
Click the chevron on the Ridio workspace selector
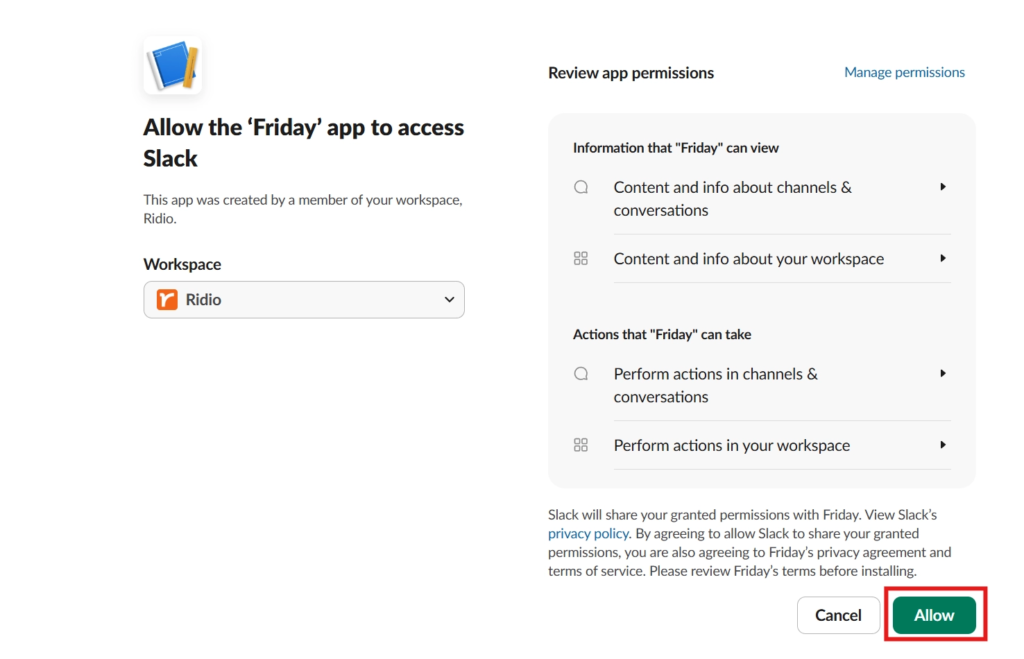point(448,299)
